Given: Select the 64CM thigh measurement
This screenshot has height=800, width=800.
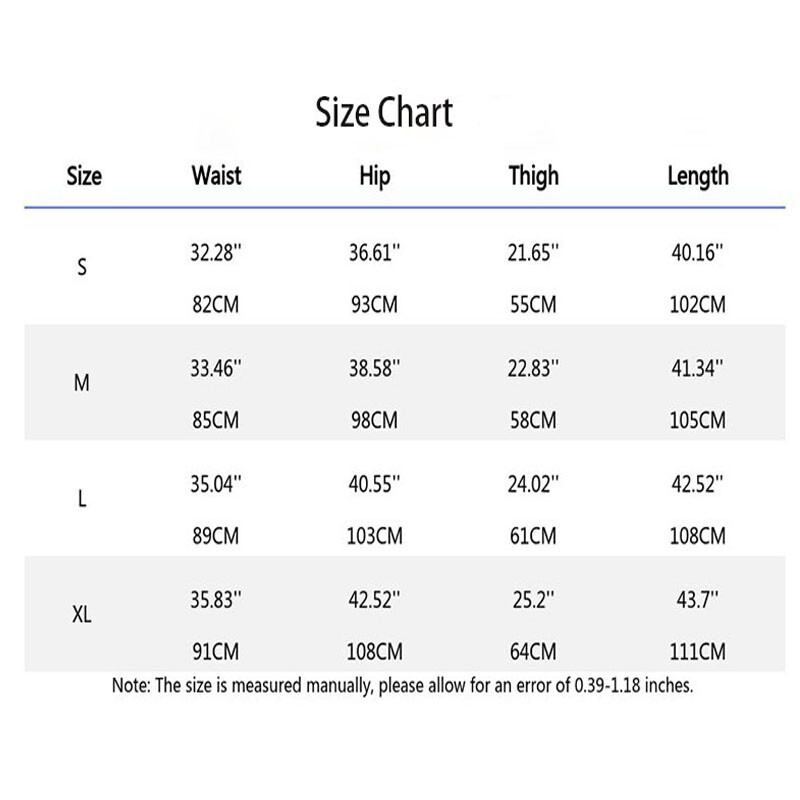Looking at the screenshot, I should [531, 651].
